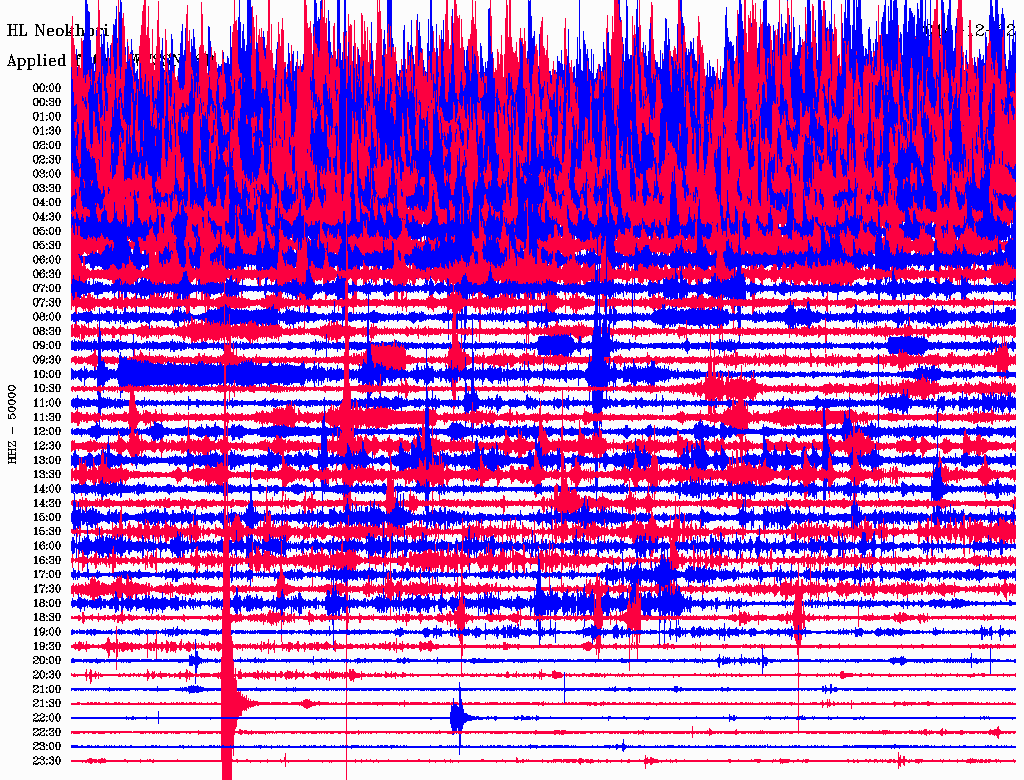The image size is (1024, 780).
Task: Select the 10:00 time label
Action: (x=47, y=374)
